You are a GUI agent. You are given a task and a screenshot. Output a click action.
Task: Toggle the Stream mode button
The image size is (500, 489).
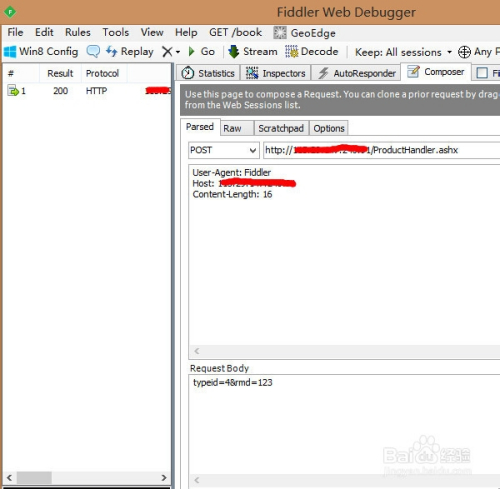click(x=260, y=52)
